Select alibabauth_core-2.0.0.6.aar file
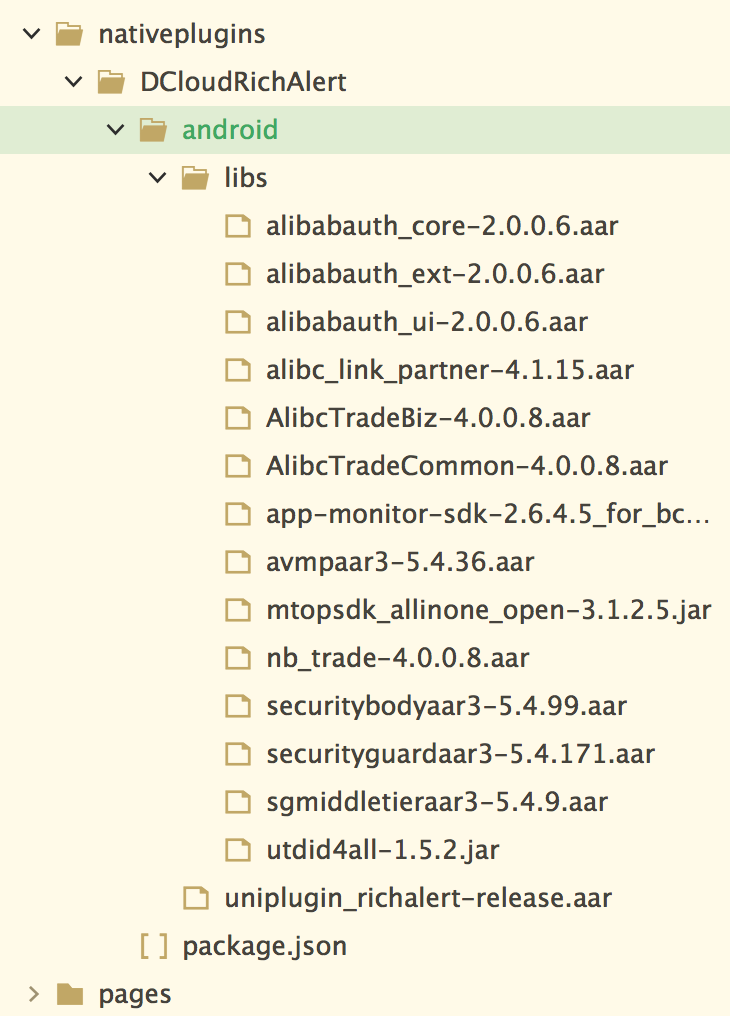730x1016 pixels. tap(442, 226)
